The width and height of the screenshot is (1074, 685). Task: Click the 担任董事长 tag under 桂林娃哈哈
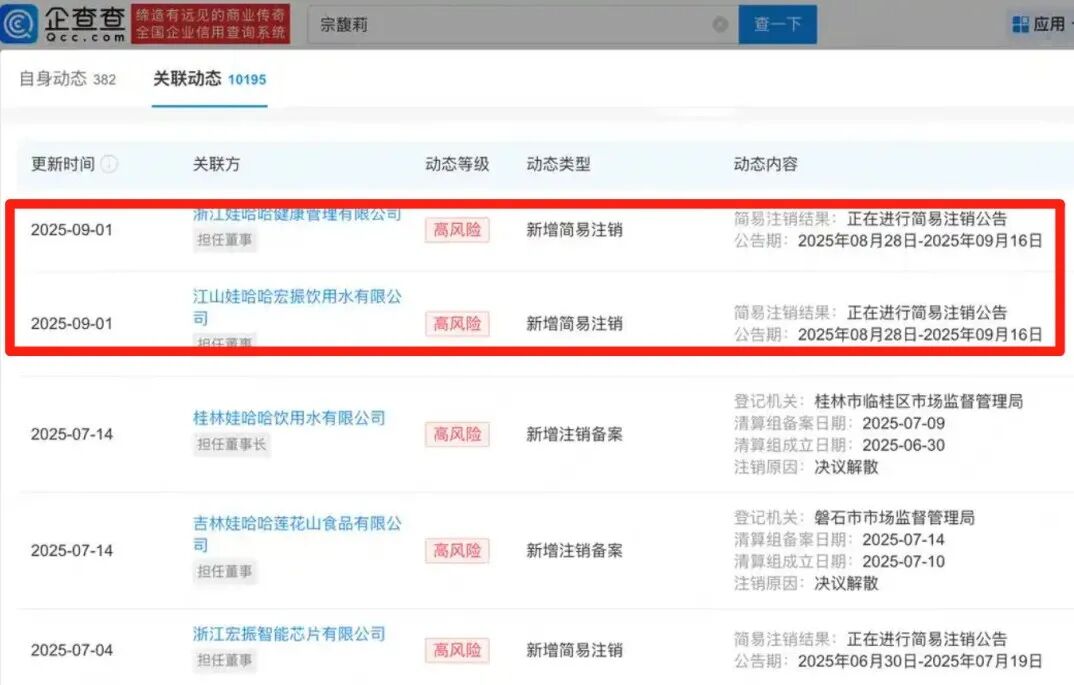pyautogui.click(x=231, y=445)
